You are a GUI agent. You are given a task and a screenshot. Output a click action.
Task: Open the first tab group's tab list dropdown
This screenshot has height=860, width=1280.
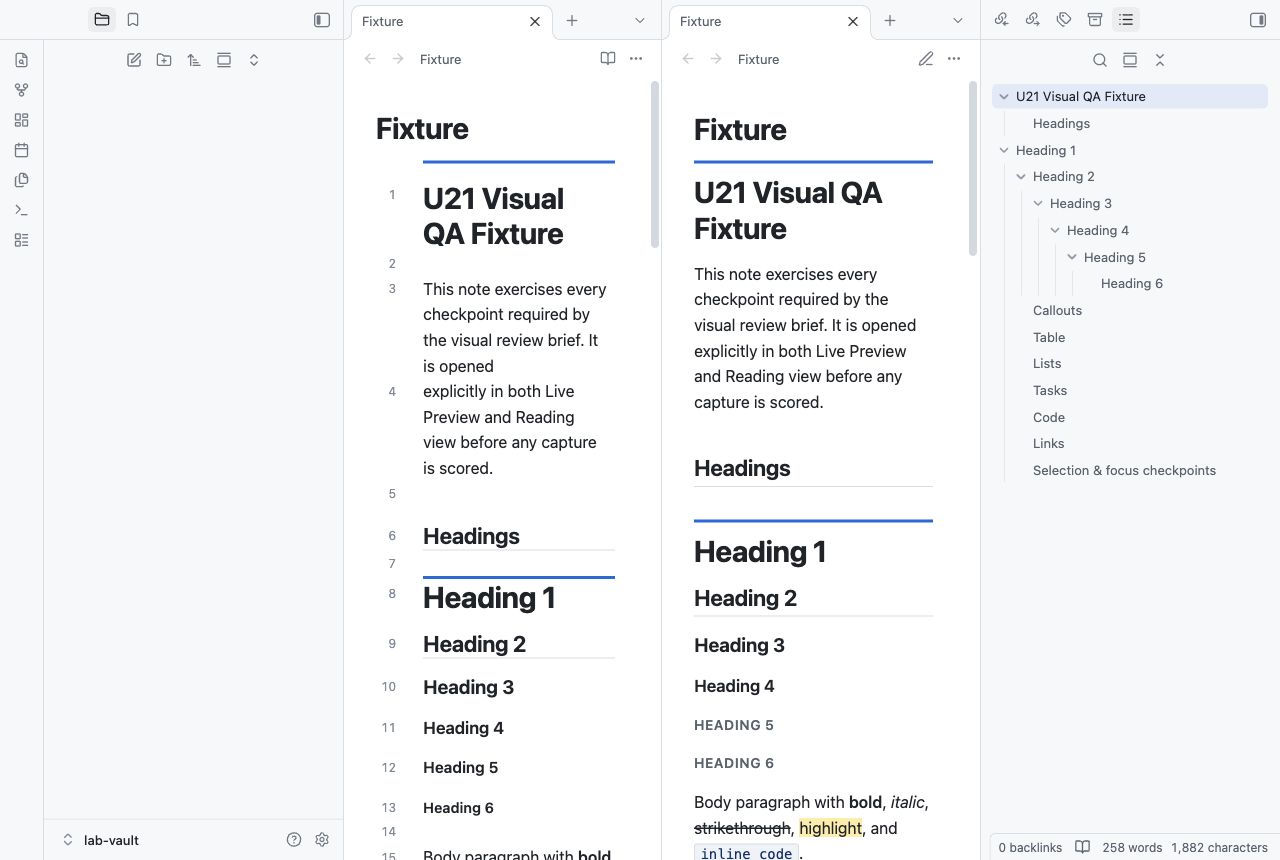[x=639, y=20]
